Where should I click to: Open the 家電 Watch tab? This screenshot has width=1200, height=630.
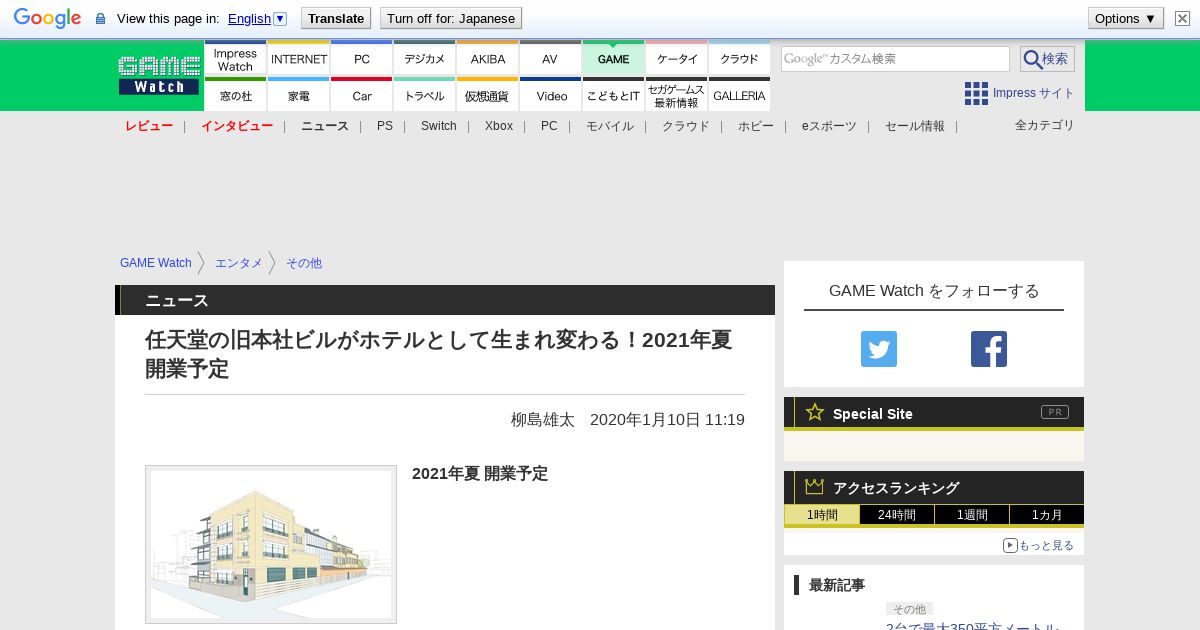299,95
